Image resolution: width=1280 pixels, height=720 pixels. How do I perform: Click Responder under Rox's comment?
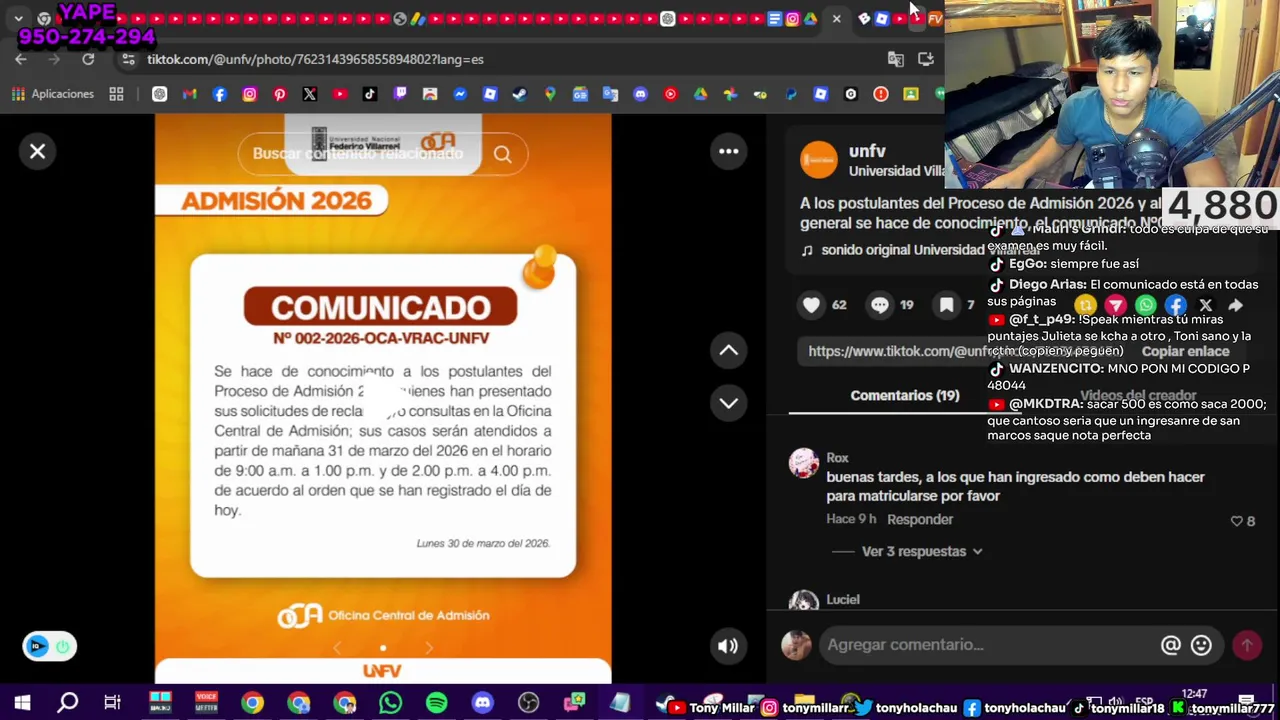pos(920,520)
